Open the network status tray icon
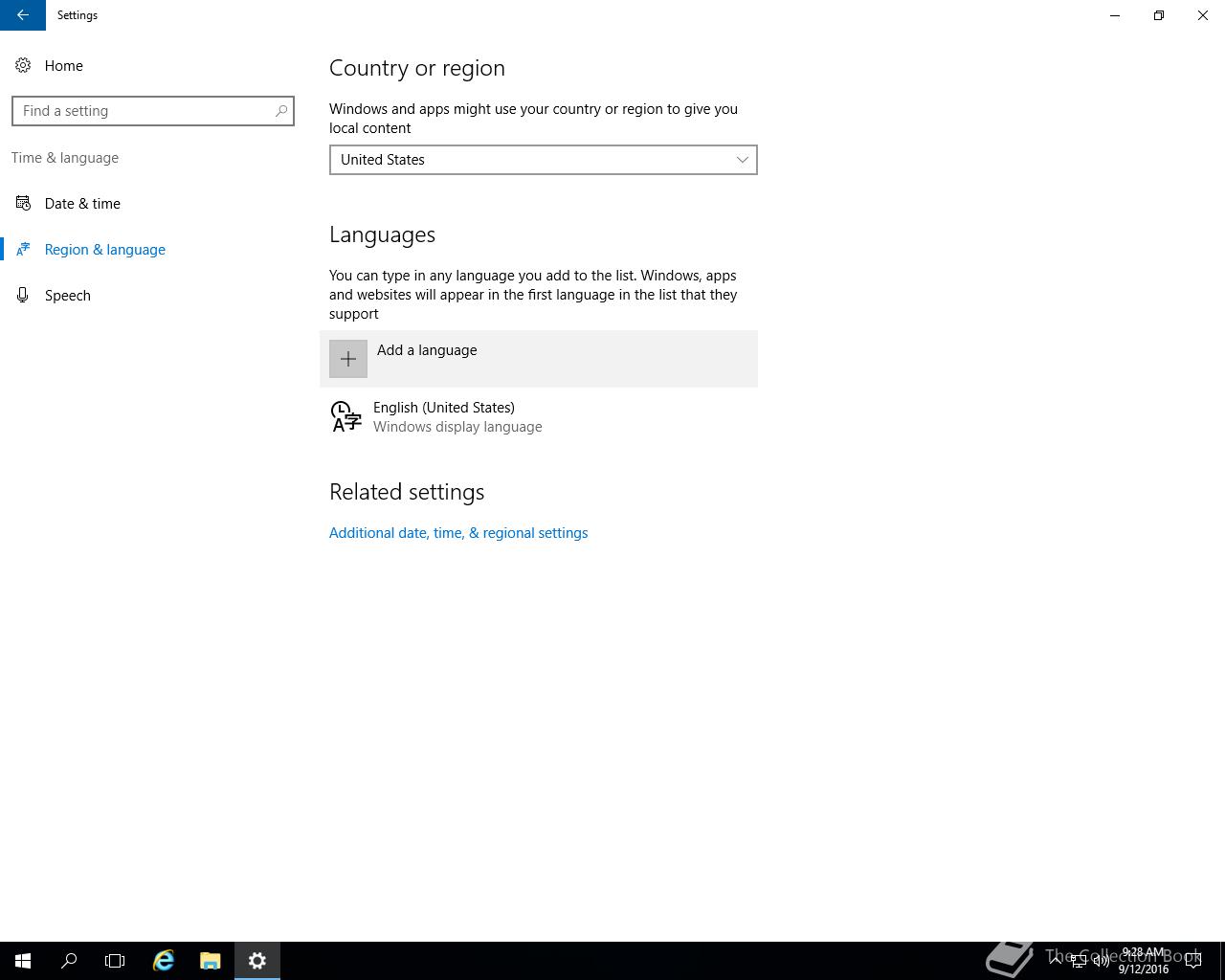The image size is (1225, 980). click(x=1079, y=961)
